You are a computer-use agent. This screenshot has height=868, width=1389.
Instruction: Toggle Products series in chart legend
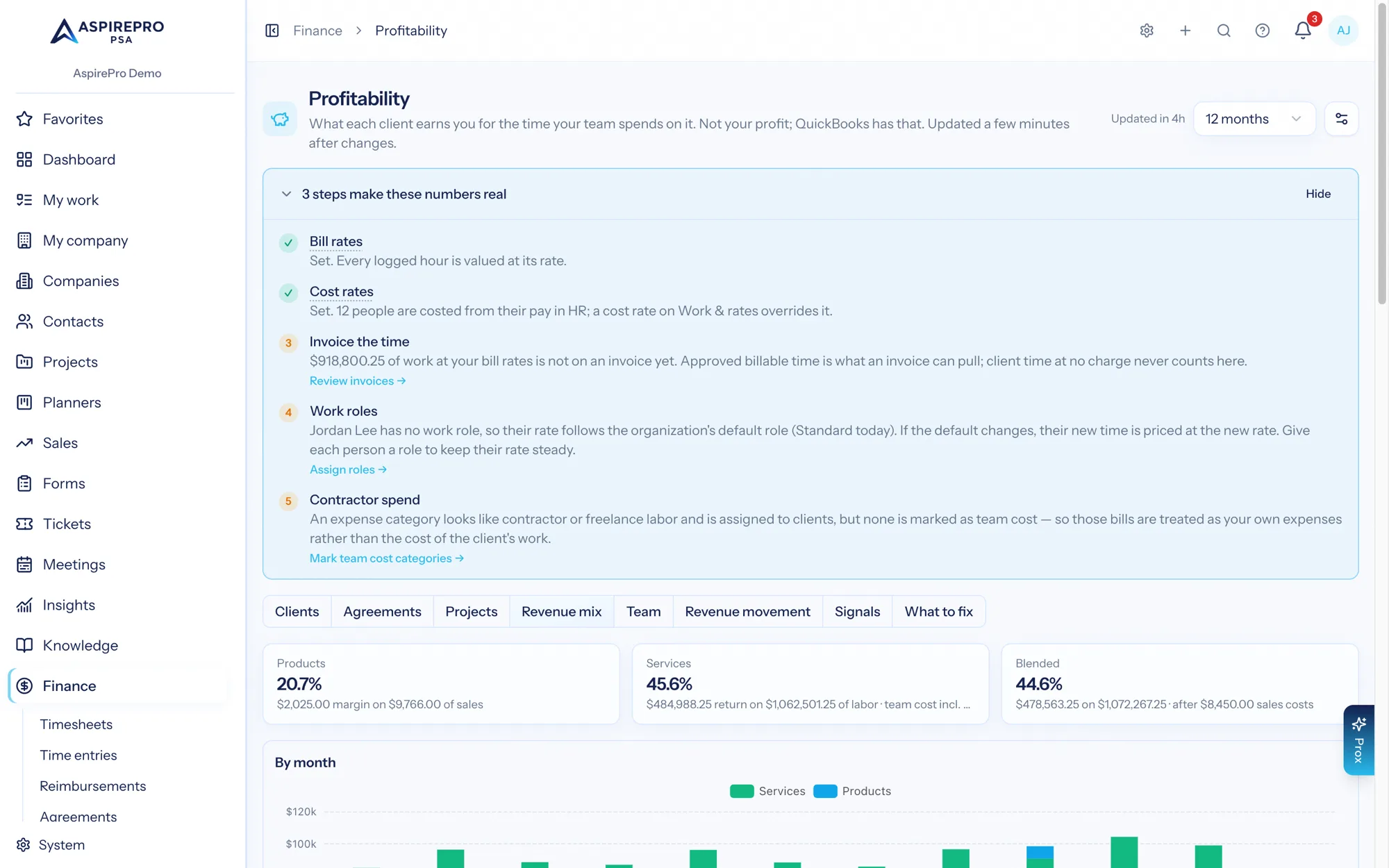click(852, 791)
